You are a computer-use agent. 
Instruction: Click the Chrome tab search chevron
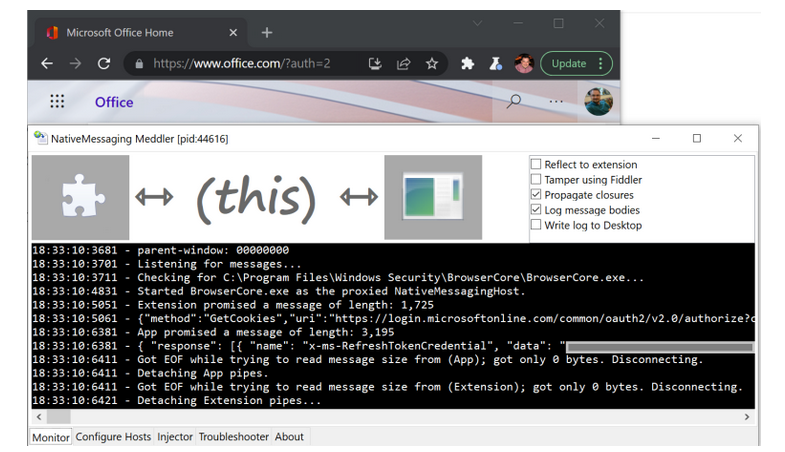tap(477, 23)
